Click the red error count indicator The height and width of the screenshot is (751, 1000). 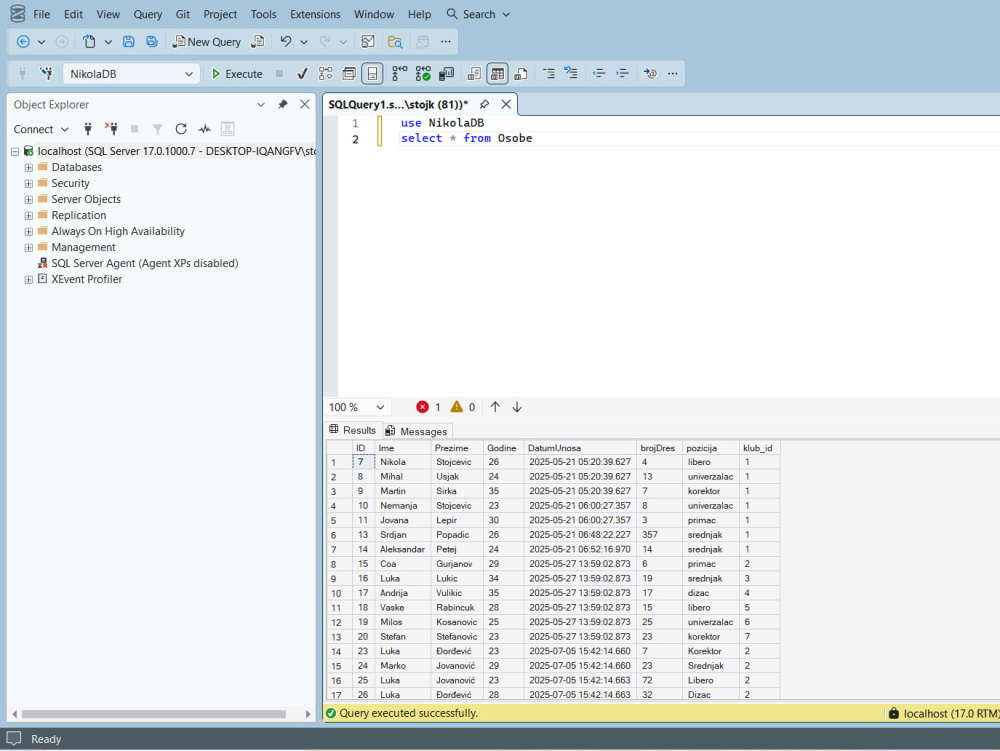pos(428,407)
